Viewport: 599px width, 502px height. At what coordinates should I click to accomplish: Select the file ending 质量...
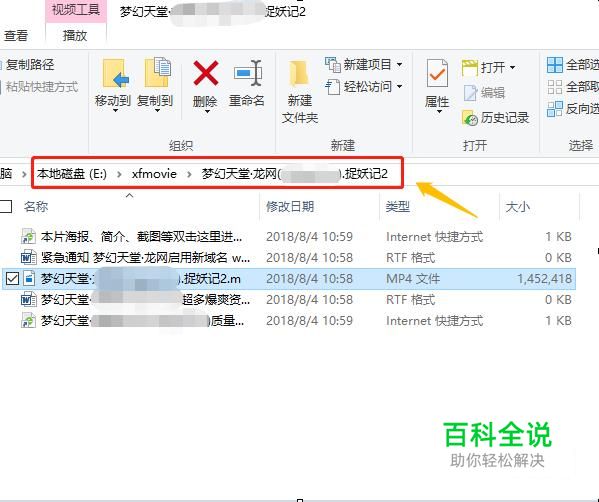coord(142,321)
